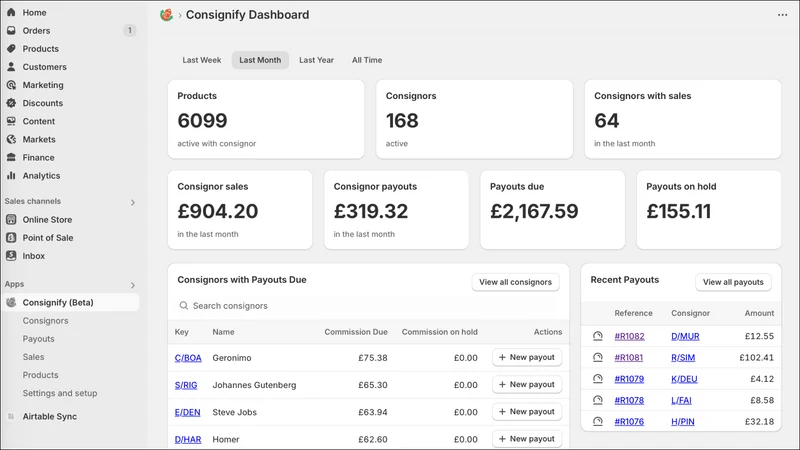The image size is (800, 450).
Task: Open consignor R/SIM link in Recent Payouts
Action: [x=683, y=358]
